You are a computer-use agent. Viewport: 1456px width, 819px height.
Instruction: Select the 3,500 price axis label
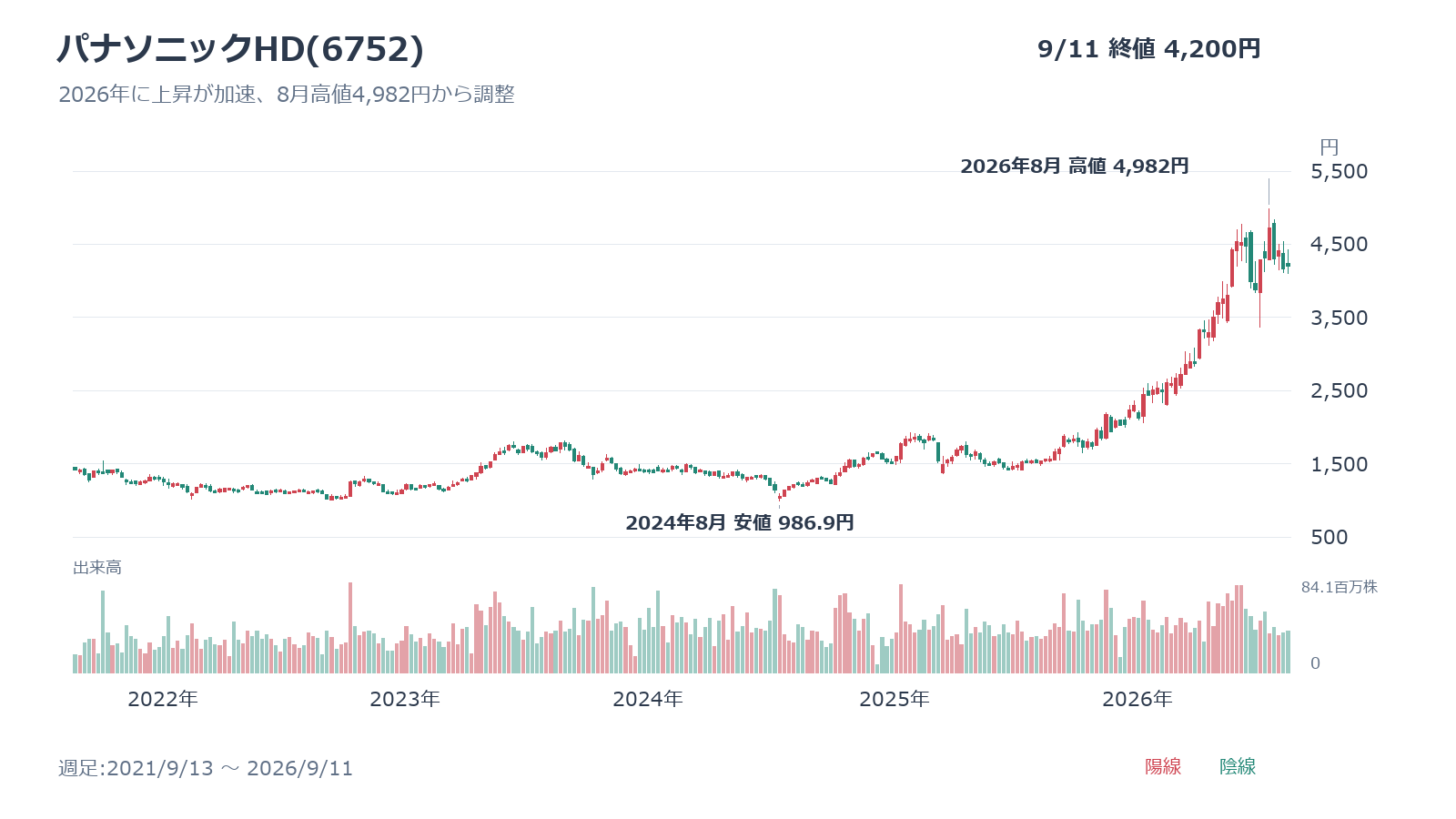pos(1339,318)
